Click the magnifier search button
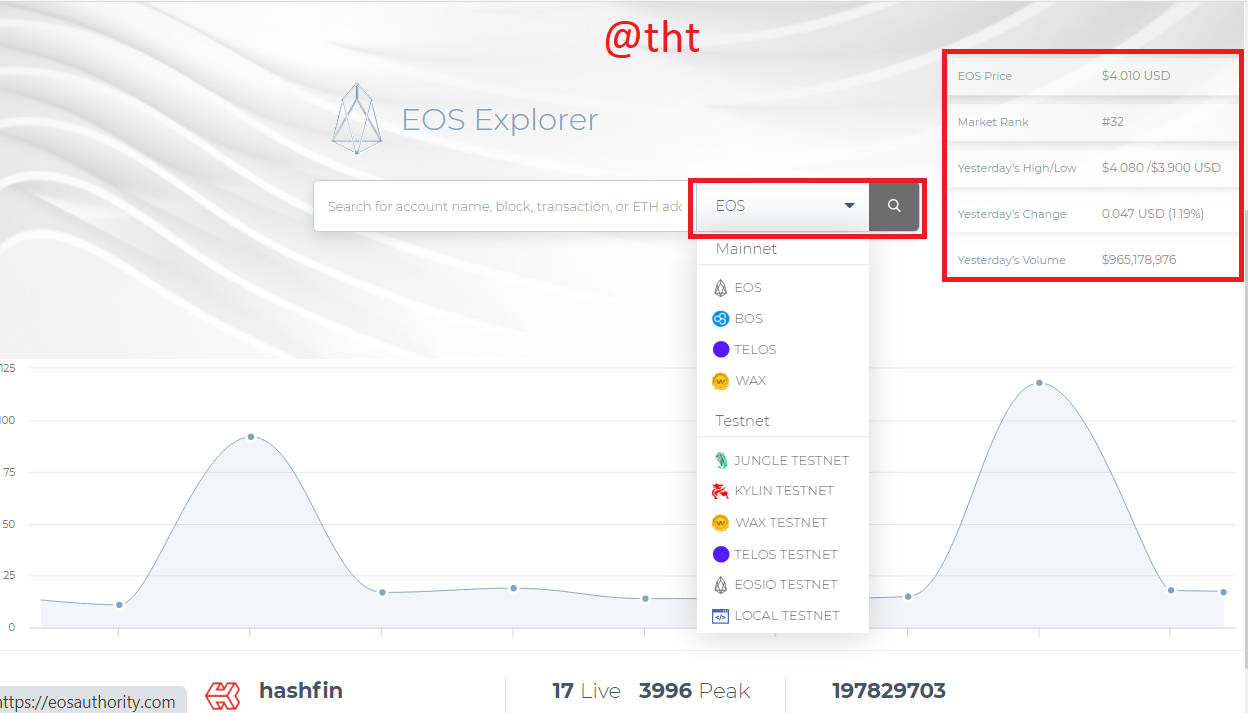Screen dimensions: 1248x713 894,206
